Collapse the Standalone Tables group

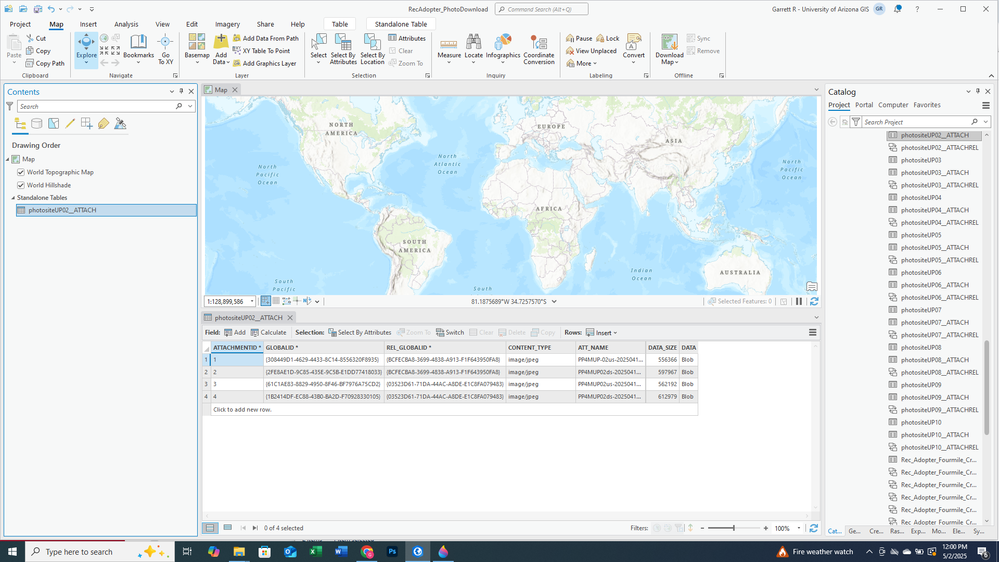click(13, 198)
